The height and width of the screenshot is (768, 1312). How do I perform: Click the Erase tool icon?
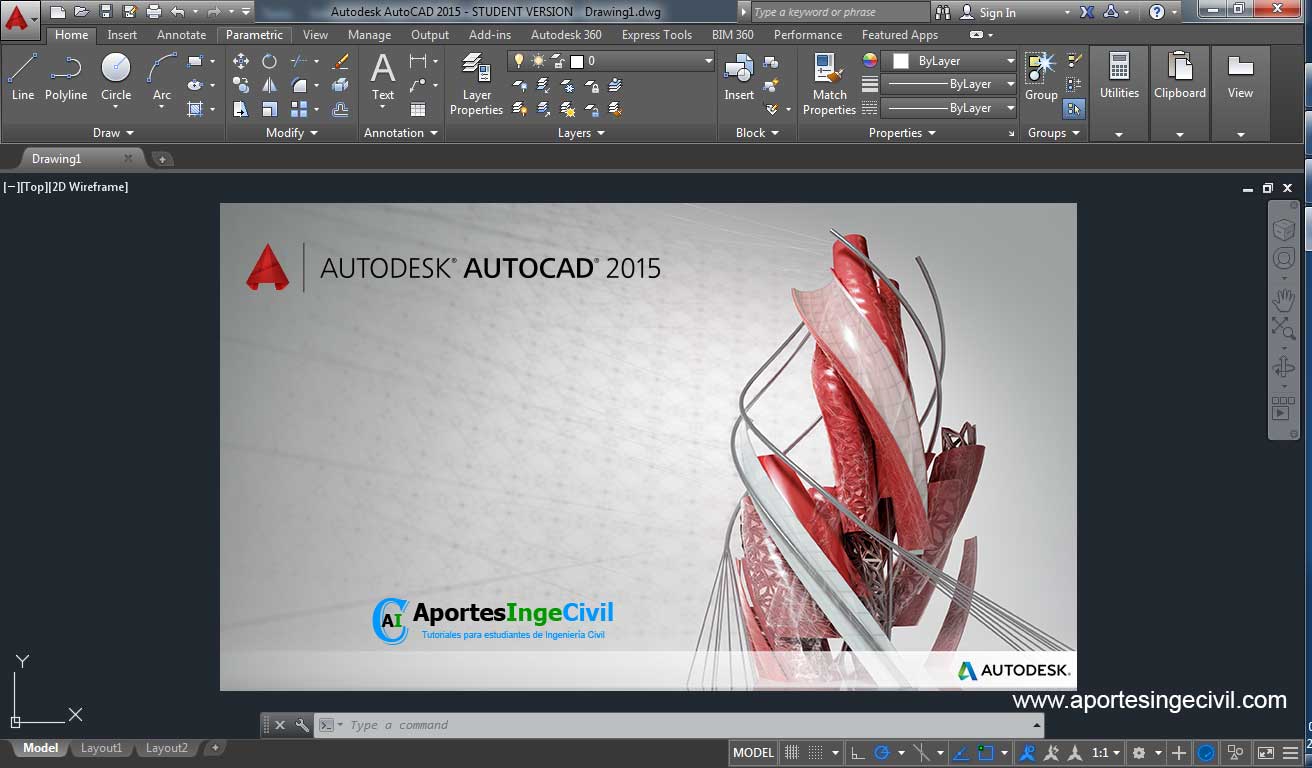click(x=341, y=61)
